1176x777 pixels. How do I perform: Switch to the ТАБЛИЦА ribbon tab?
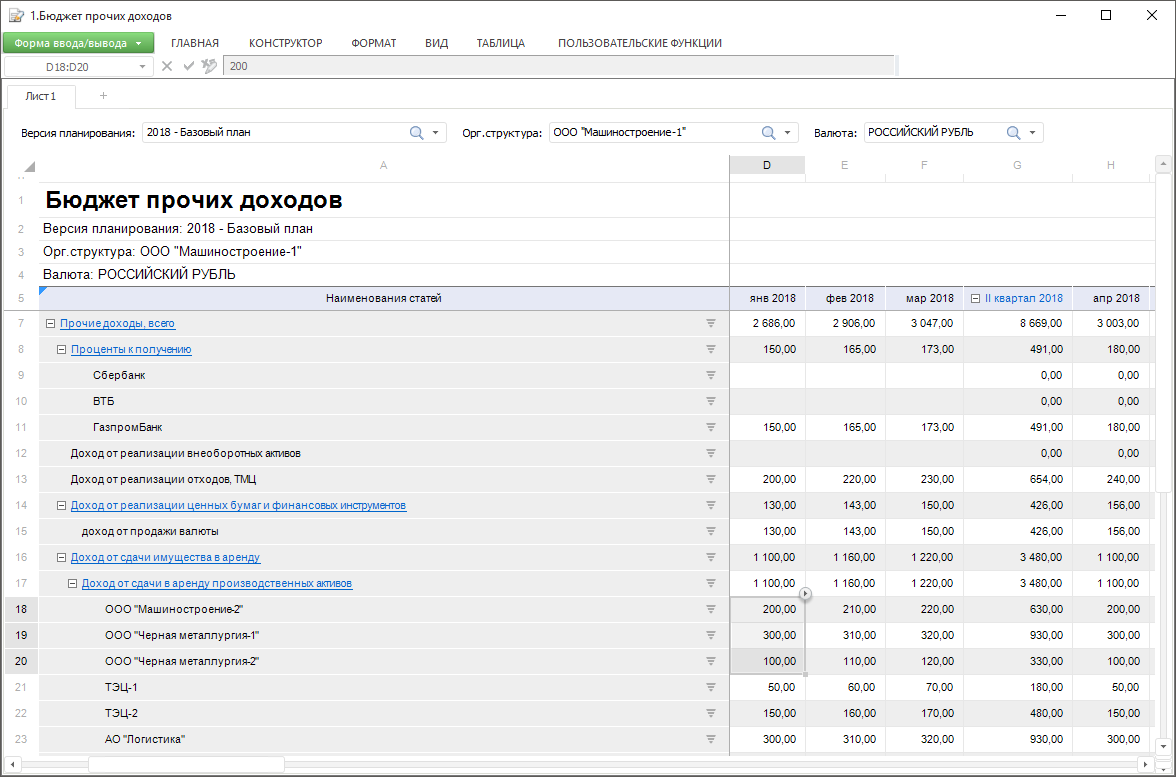point(502,43)
